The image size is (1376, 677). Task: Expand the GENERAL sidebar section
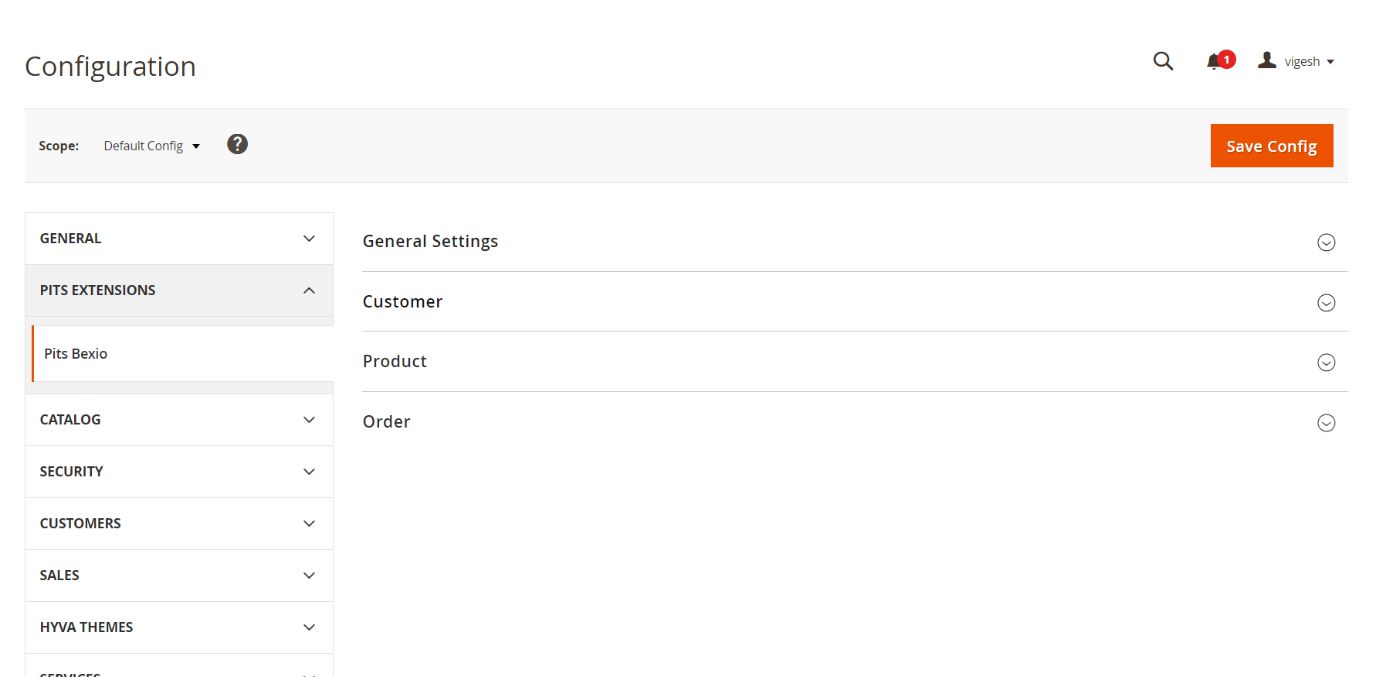point(179,238)
